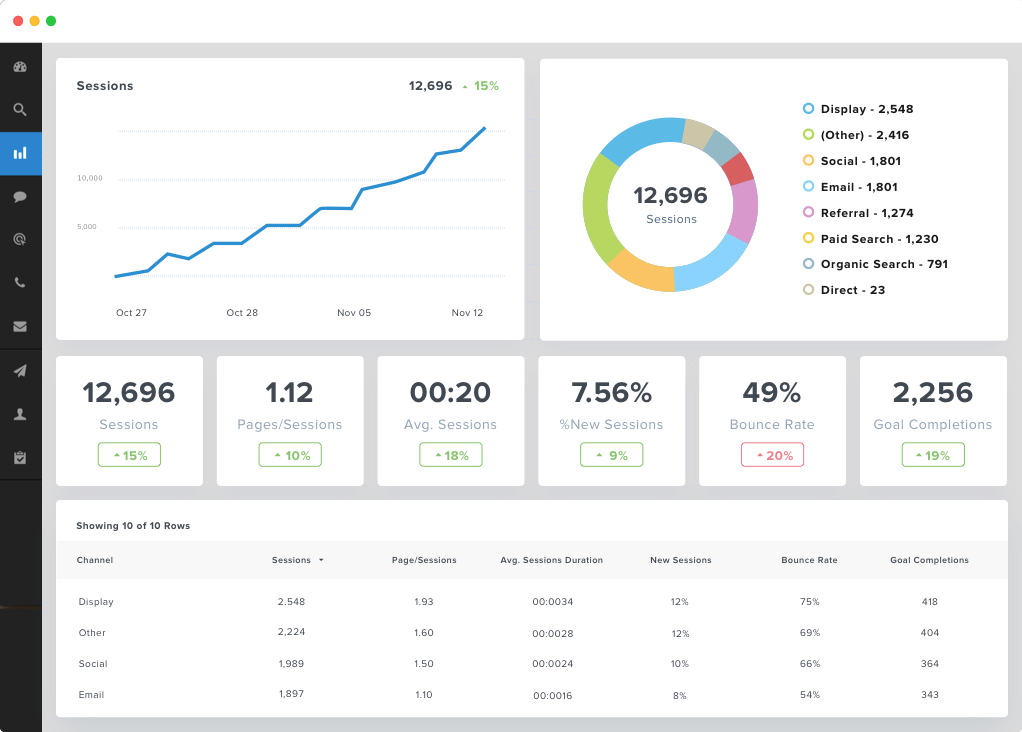Open the target tracking icon in sidebar
Screen dimensions: 1022x732
point(20,239)
